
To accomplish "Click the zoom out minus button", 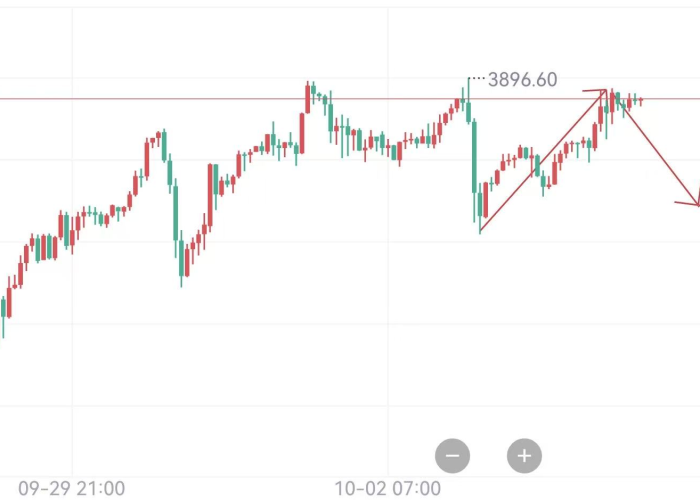I will pyautogui.click(x=452, y=456).
